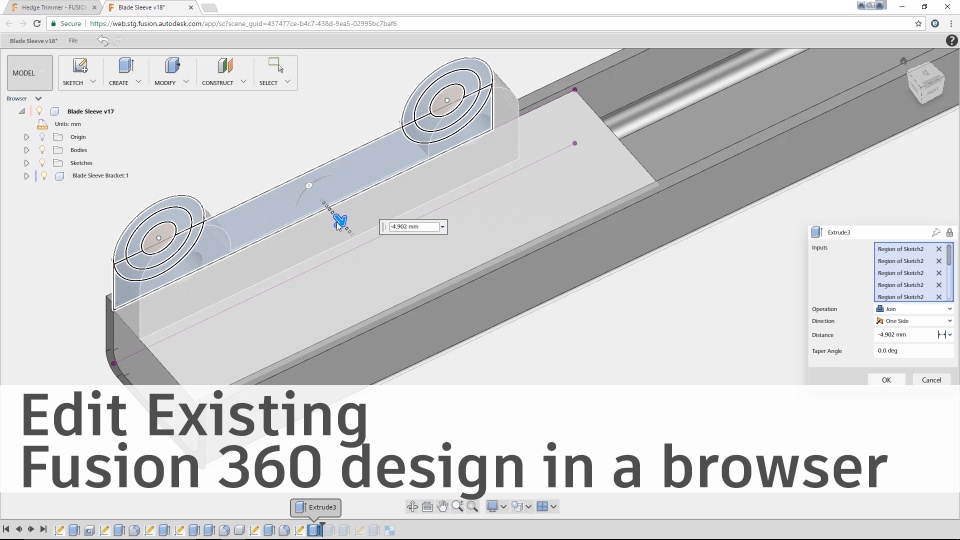Jump timeline to end
This screenshot has width=960, height=540.
pyautogui.click(x=43, y=529)
